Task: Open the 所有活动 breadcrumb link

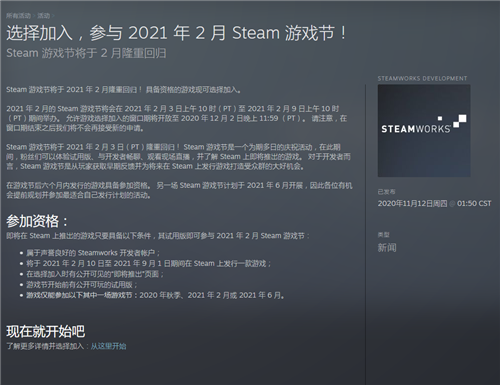Action: (18, 15)
